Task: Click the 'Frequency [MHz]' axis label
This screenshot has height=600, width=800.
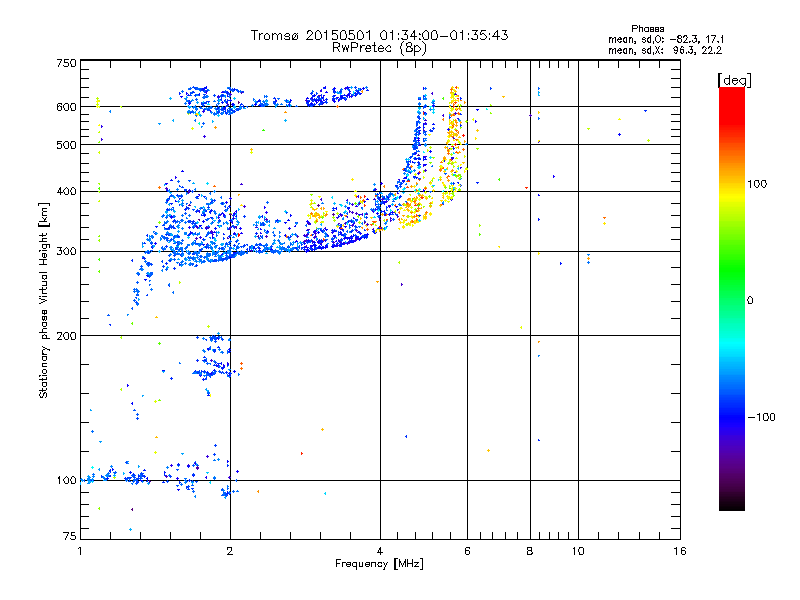Action: coord(379,564)
